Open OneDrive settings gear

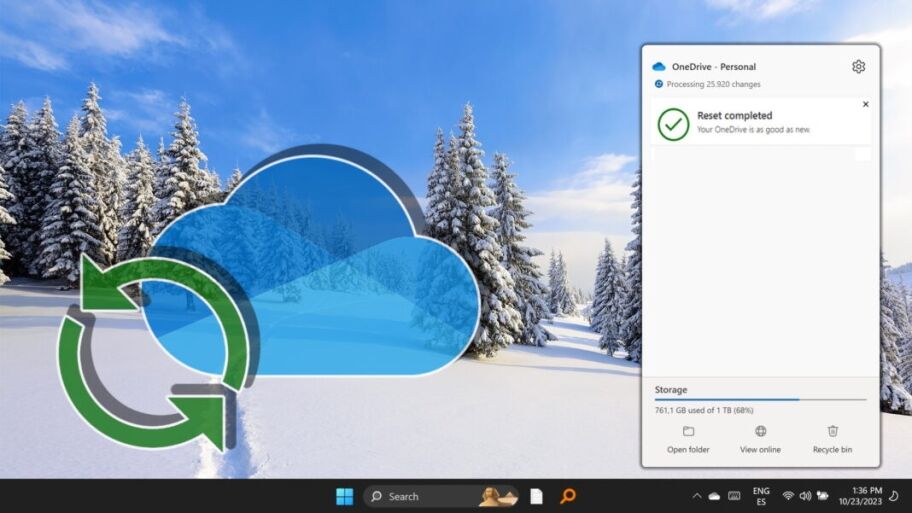coord(858,66)
